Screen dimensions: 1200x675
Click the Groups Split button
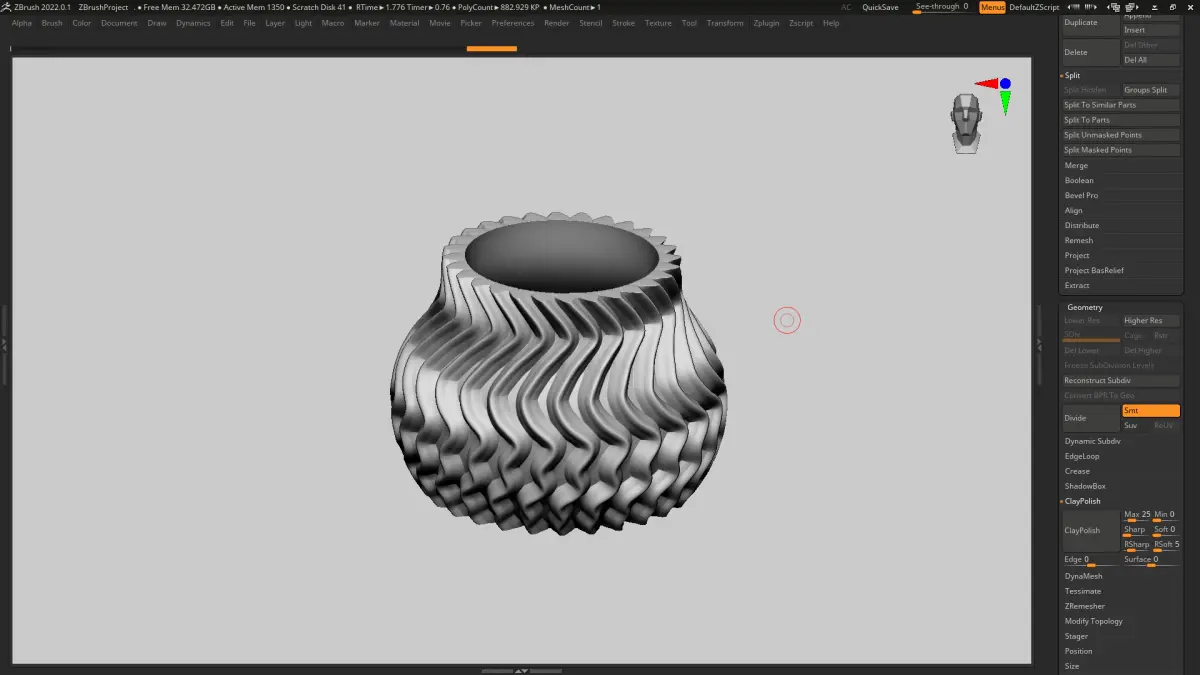click(x=1151, y=90)
